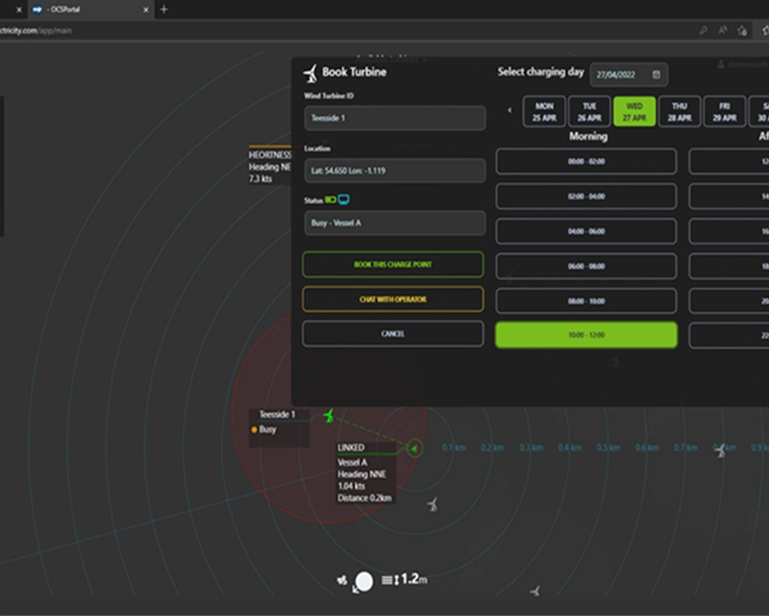The height and width of the screenshot is (616, 769).
Task: Select the grey turbine below Vessel A label
Action: (x=433, y=504)
